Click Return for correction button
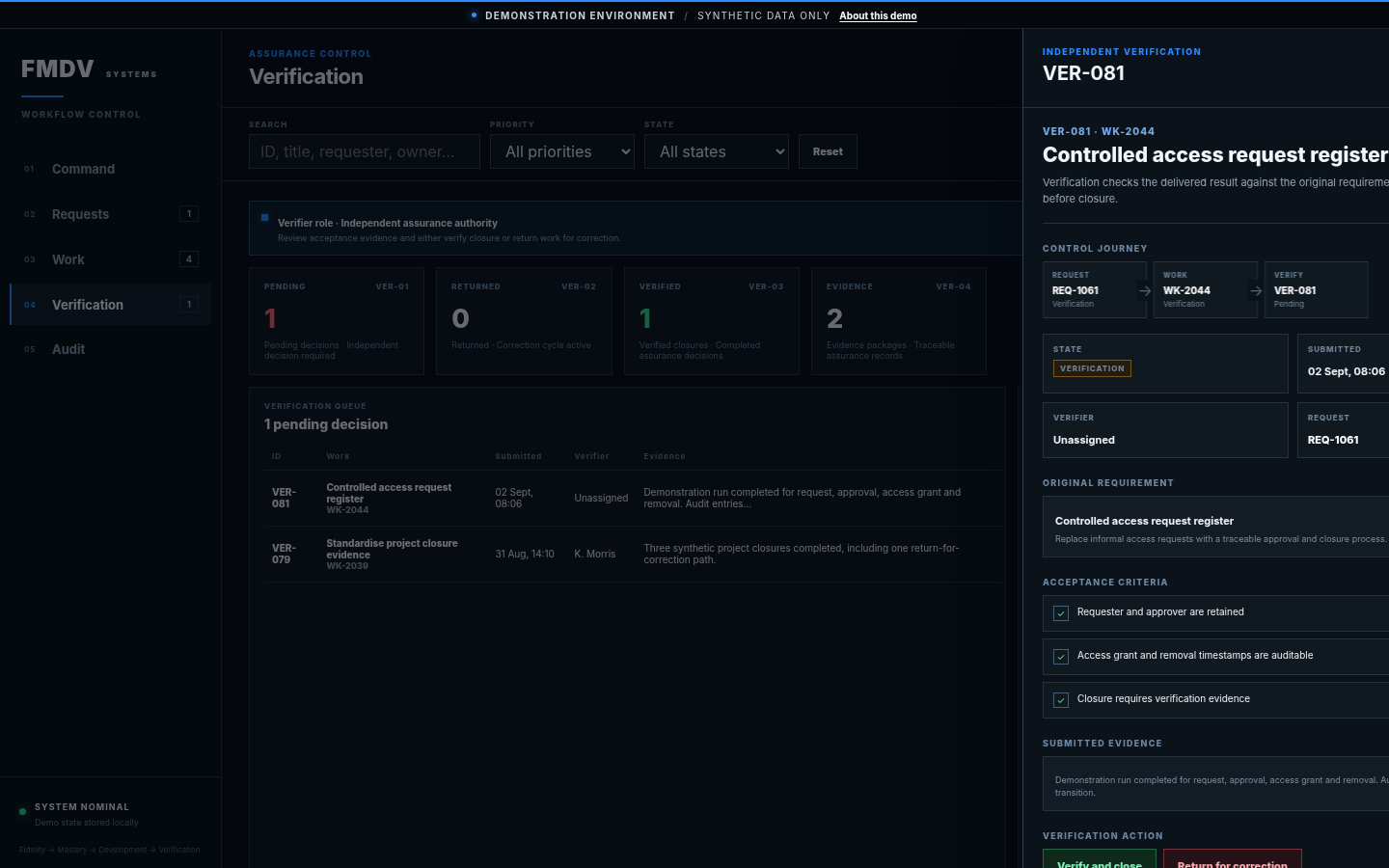1389x868 pixels. point(1233,859)
